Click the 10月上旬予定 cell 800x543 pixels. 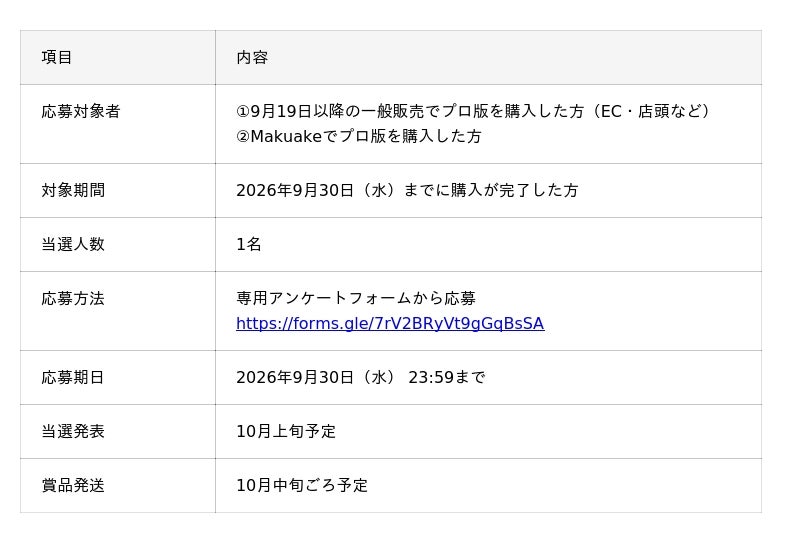(x=488, y=432)
